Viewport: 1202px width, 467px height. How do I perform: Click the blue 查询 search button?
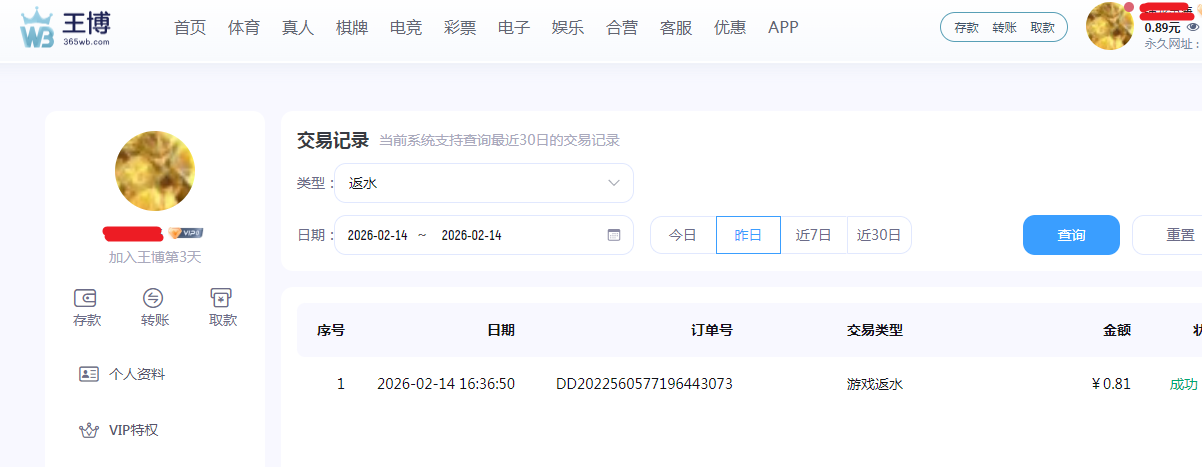1071,235
